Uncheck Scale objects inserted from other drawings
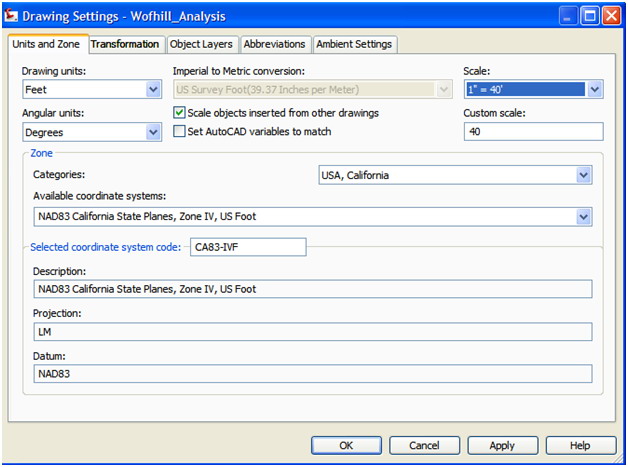 pos(179,113)
